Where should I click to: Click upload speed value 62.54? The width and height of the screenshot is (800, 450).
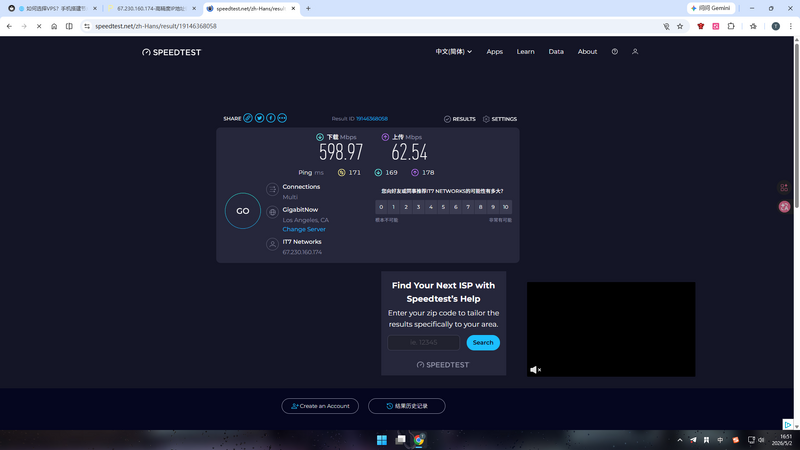tap(409, 152)
